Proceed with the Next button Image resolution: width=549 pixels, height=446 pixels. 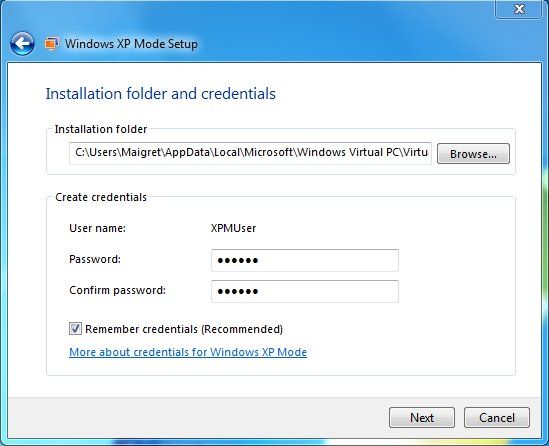(422, 418)
